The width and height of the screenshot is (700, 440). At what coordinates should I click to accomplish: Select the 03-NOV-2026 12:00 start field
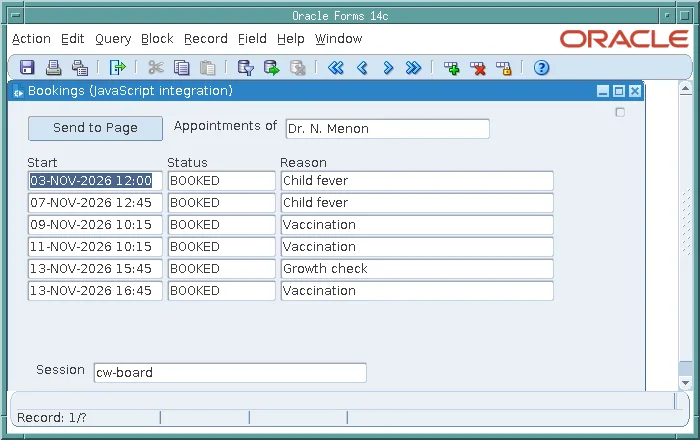(95, 181)
